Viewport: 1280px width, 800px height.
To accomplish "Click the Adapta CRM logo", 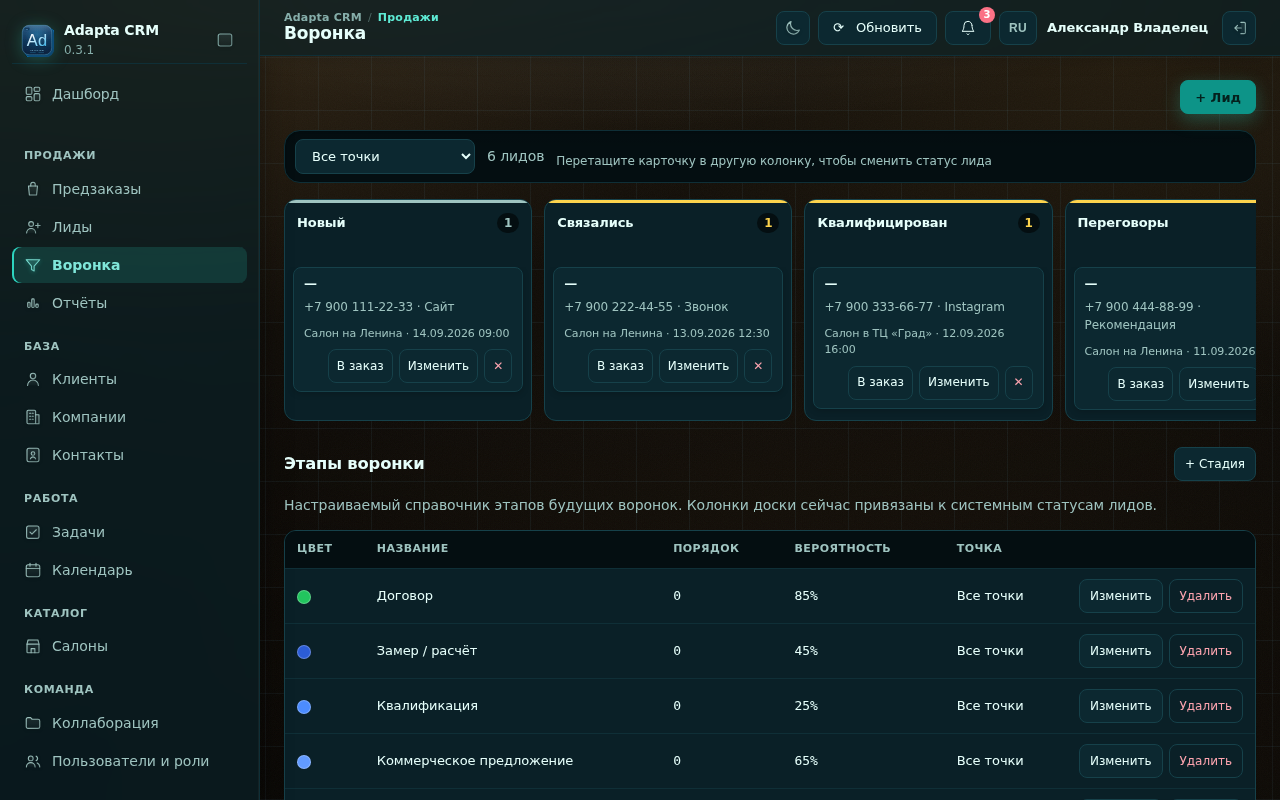I will click(x=37, y=40).
